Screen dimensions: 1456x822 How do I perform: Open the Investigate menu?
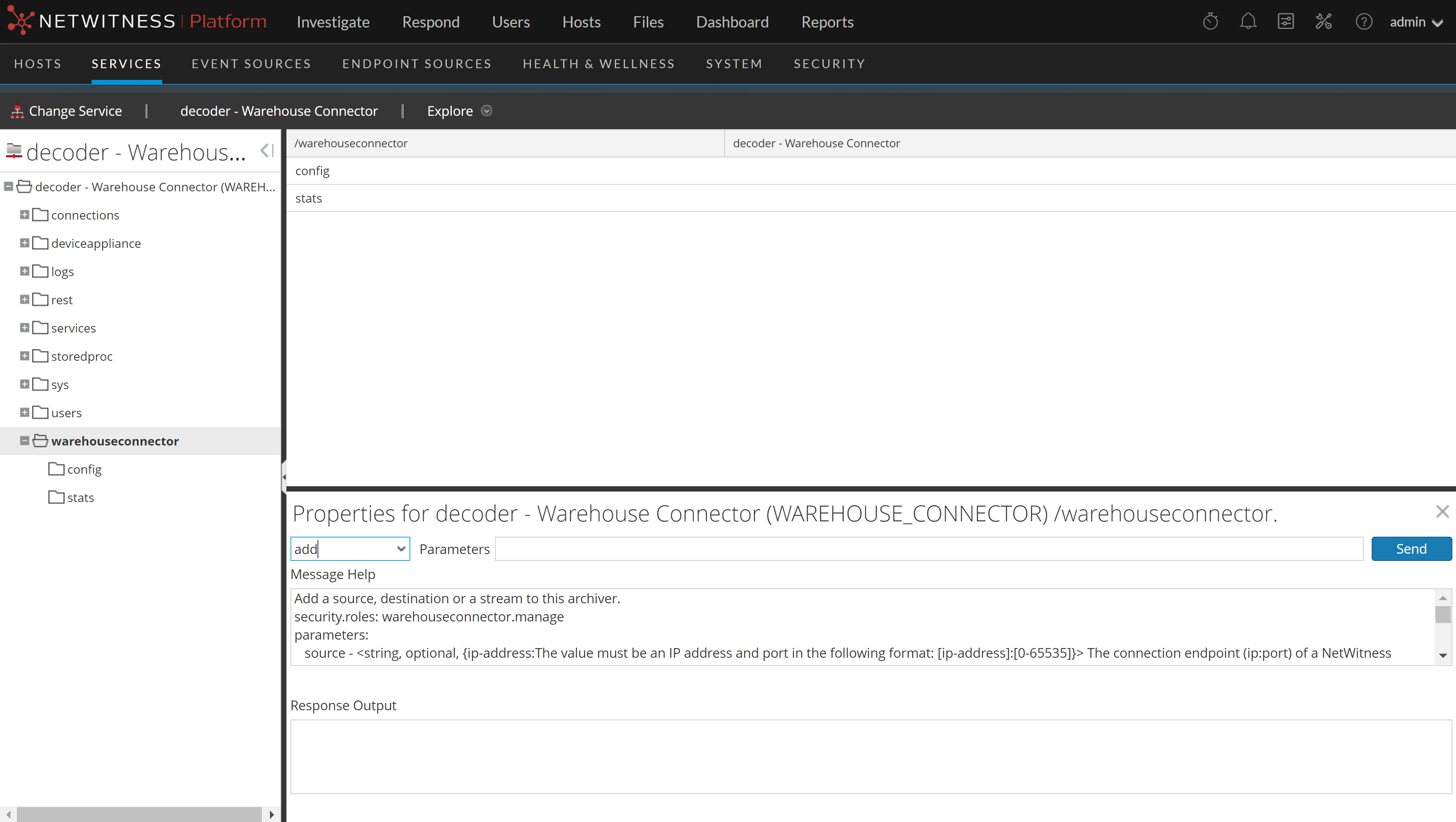(333, 22)
